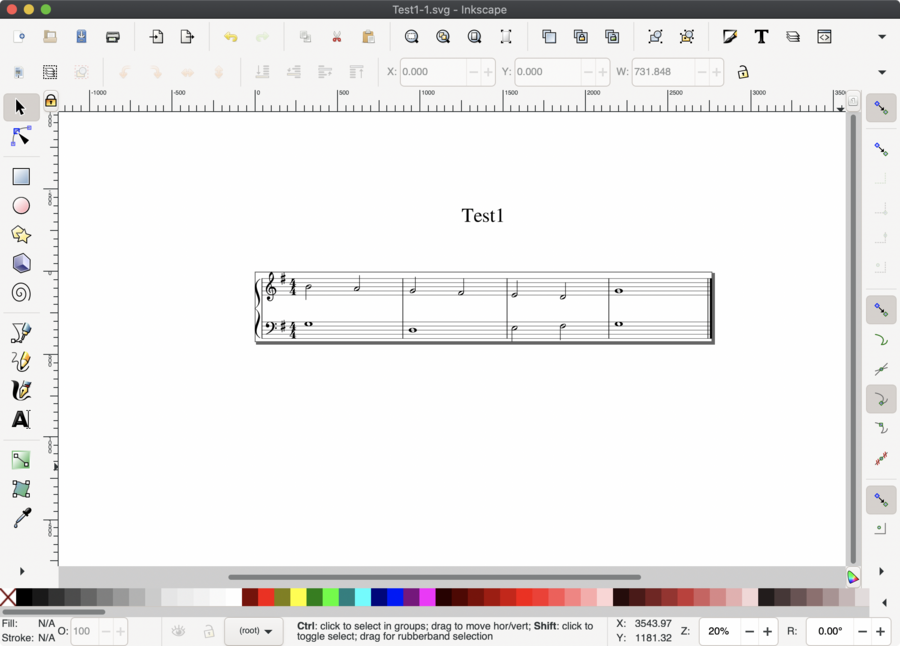The image size is (900, 646).
Task: Click the X coordinate input field
Action: tap(432, 72)
